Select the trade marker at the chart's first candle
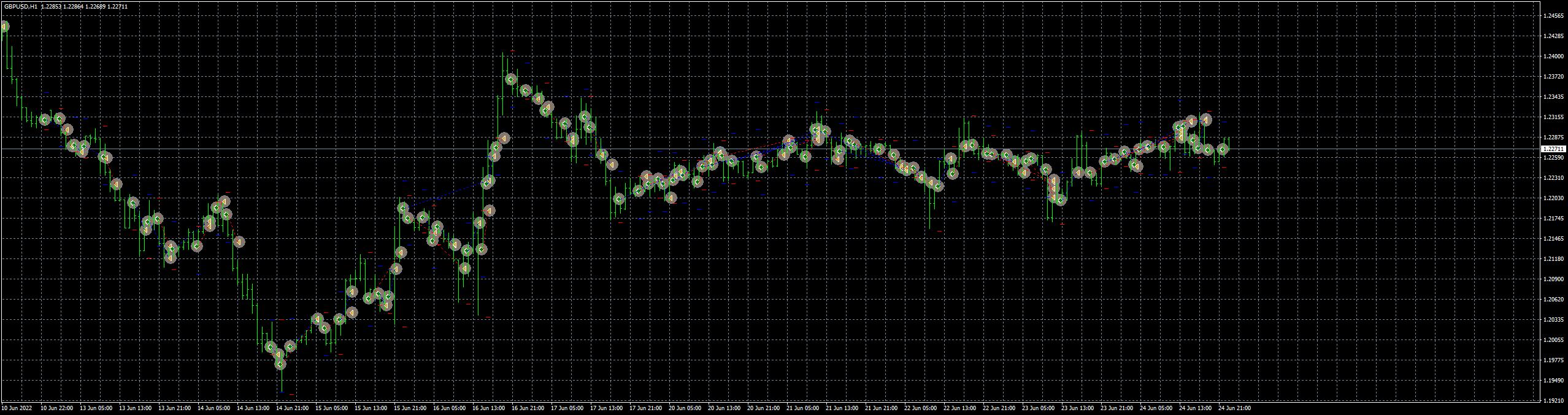Image resolution: width=1568 pixels, height=415 pixels. coord(4,26)
